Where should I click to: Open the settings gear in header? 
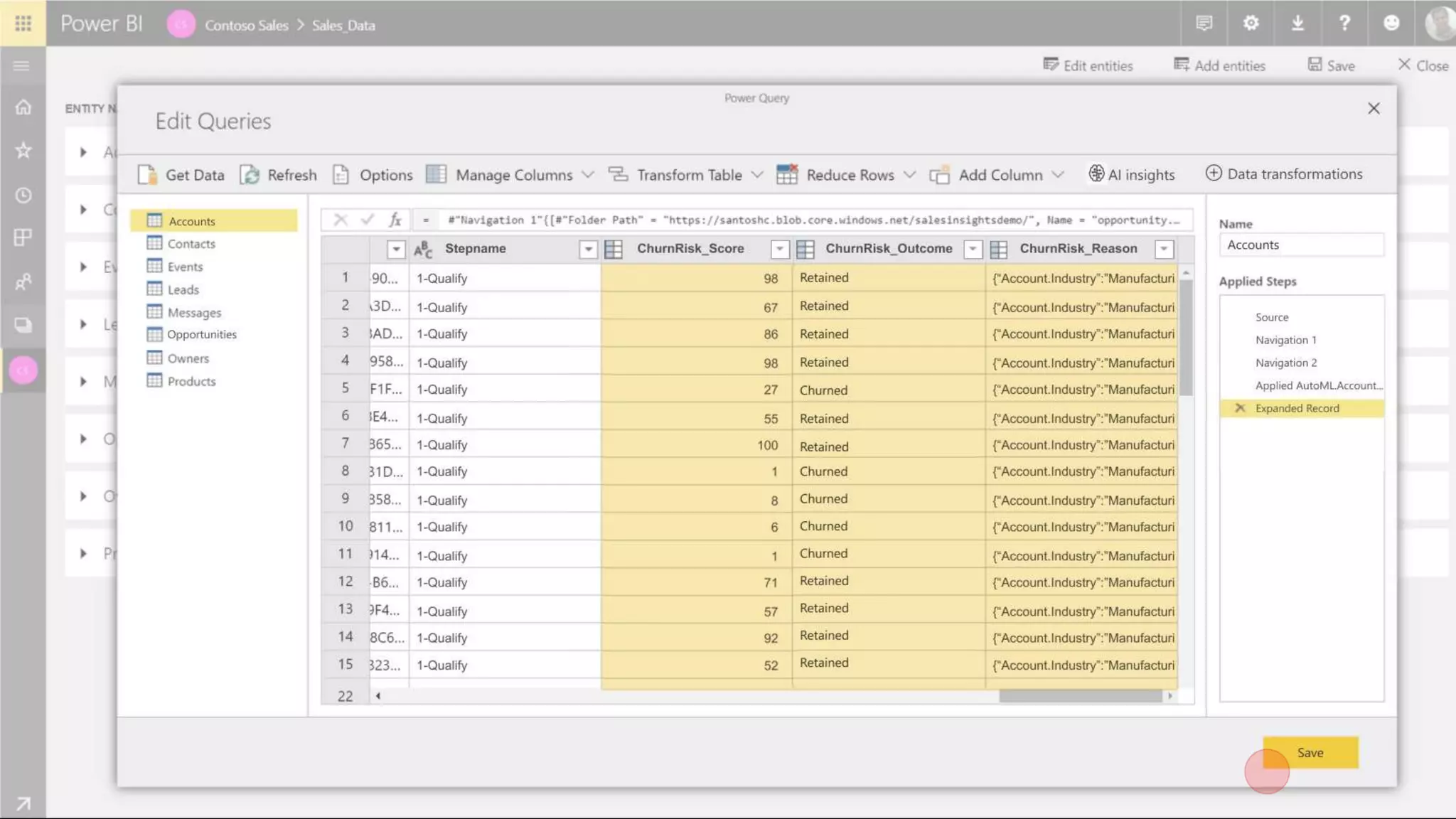point(1251,23)
